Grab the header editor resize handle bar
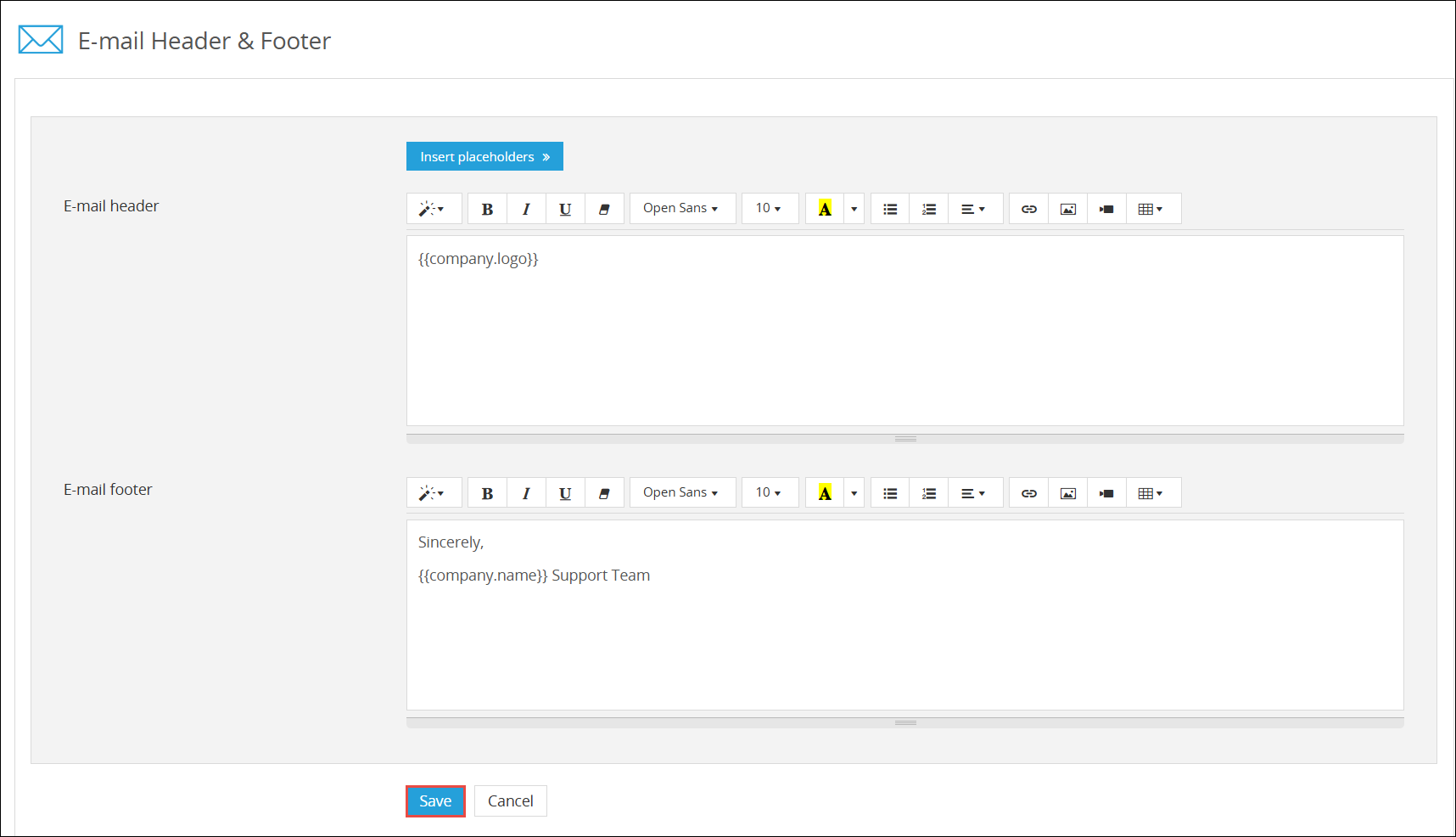Screen dimensions: 1456x837 click(x=904, y=439)
